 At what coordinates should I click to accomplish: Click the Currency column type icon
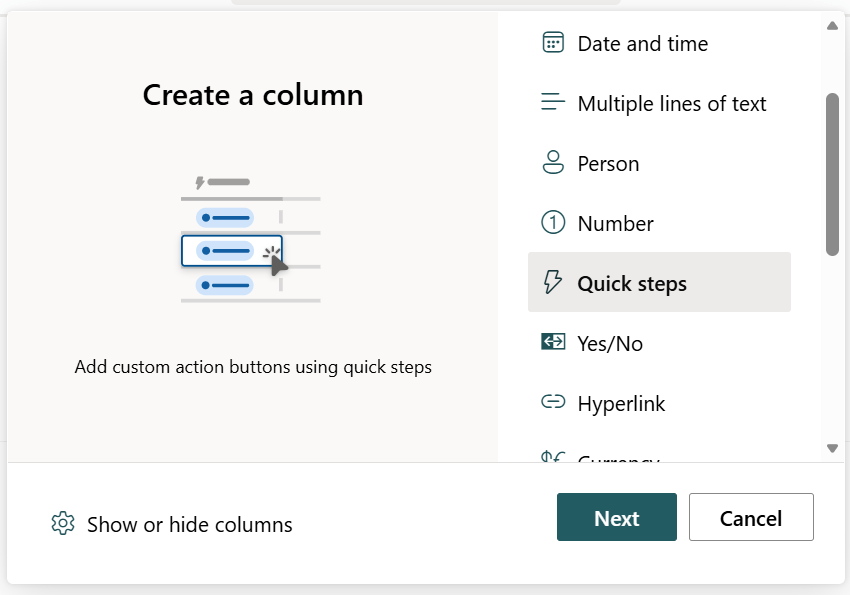[553, 459]
